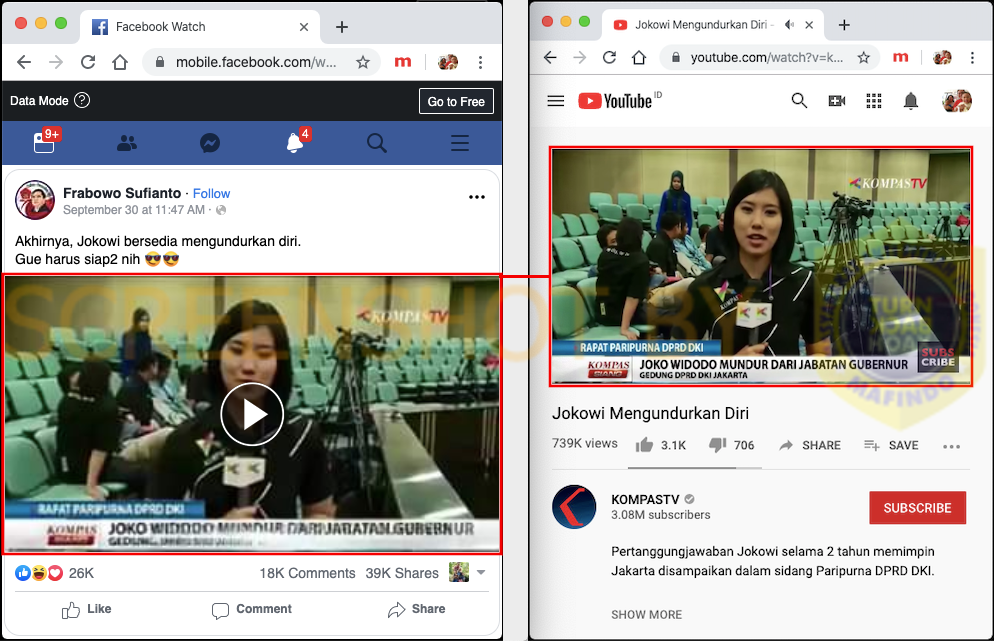Open Facebook Messenger icon

[x=210, y=143]
